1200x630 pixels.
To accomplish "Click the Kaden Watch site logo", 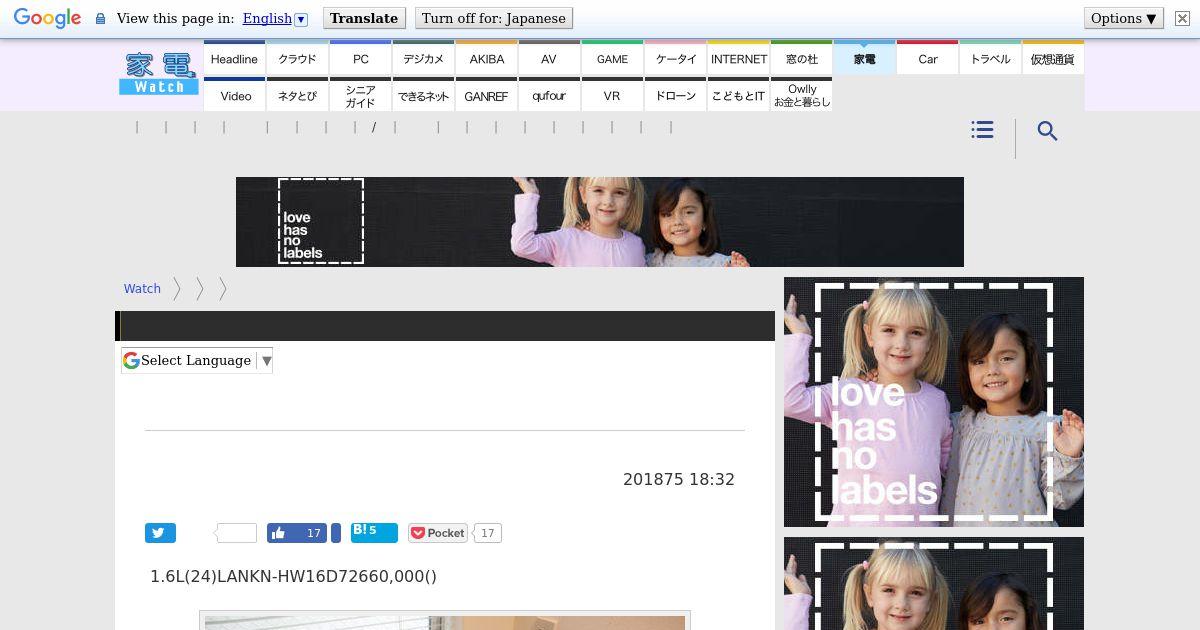I will point(159,74).
